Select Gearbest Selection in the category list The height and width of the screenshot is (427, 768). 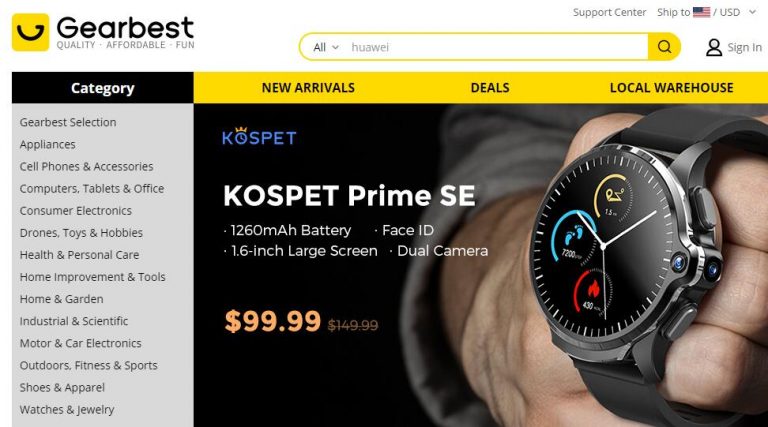pos(68,122)
